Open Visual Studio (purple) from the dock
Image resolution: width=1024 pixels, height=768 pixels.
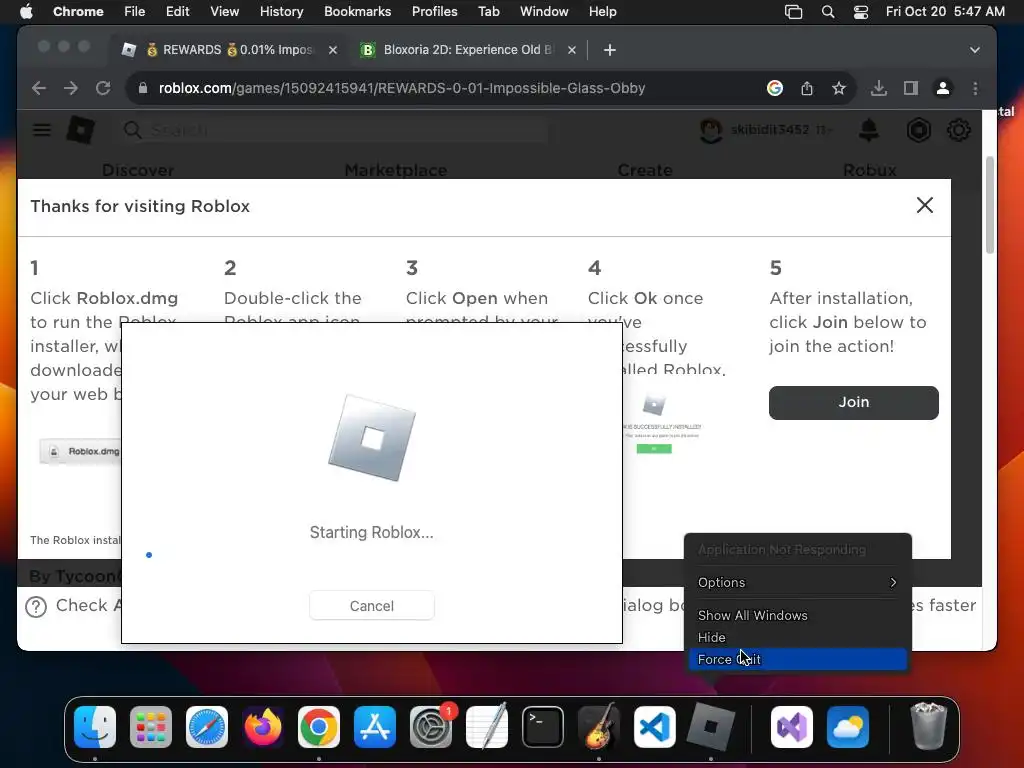[x=792, y=727]
